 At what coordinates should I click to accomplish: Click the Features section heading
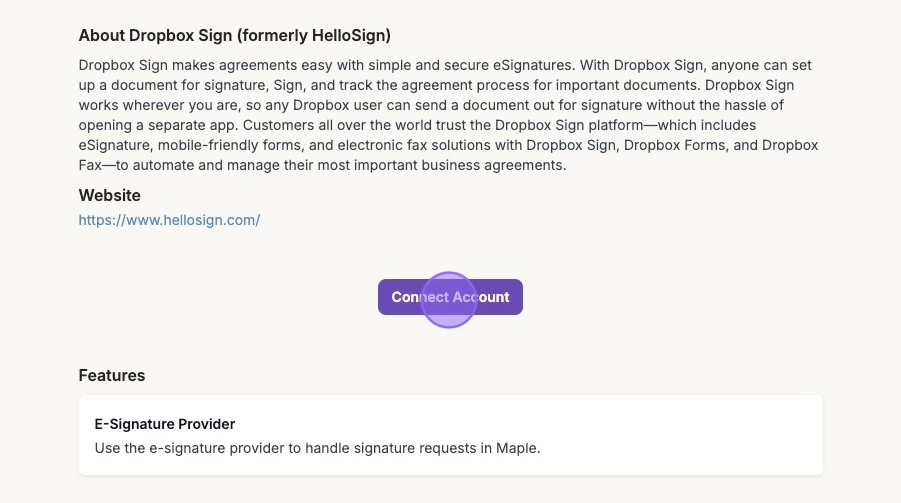(x=111, y=375)
